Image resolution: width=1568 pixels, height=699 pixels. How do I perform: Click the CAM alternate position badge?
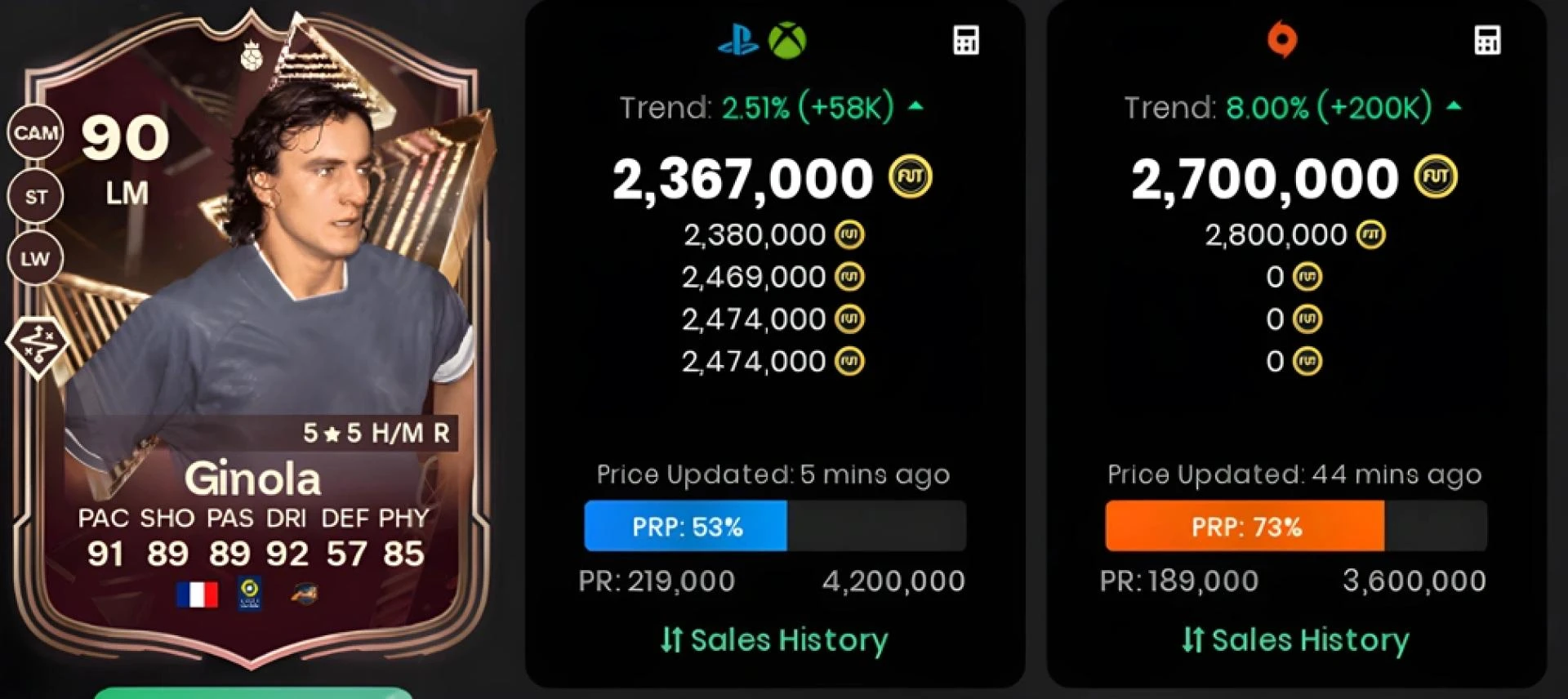pyautogui.click(x=36, y=132)
